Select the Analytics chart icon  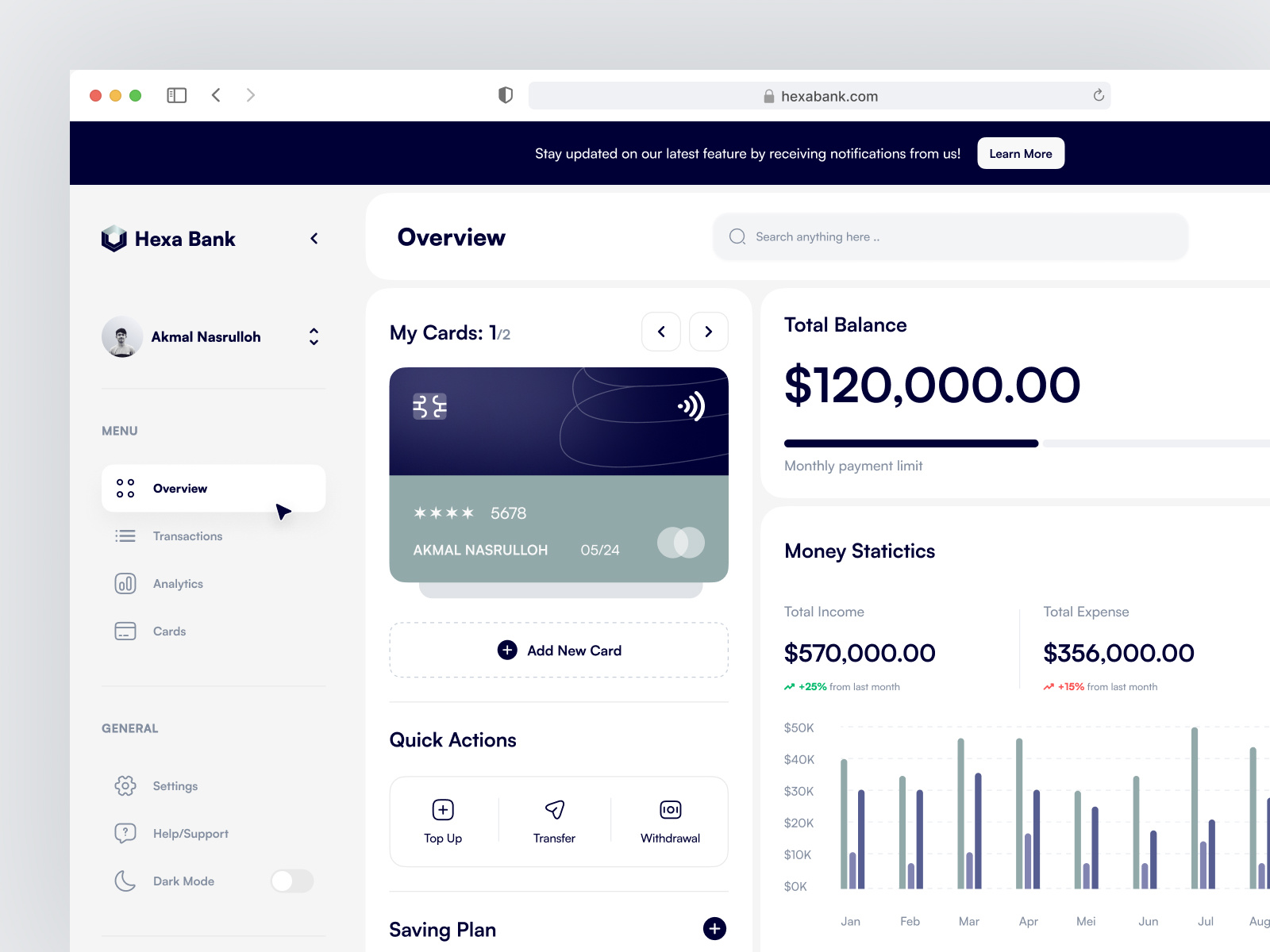[125, 583]
